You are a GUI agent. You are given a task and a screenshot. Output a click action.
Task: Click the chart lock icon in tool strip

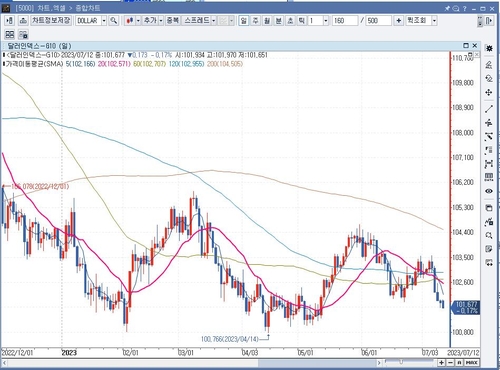click(489, 222)
